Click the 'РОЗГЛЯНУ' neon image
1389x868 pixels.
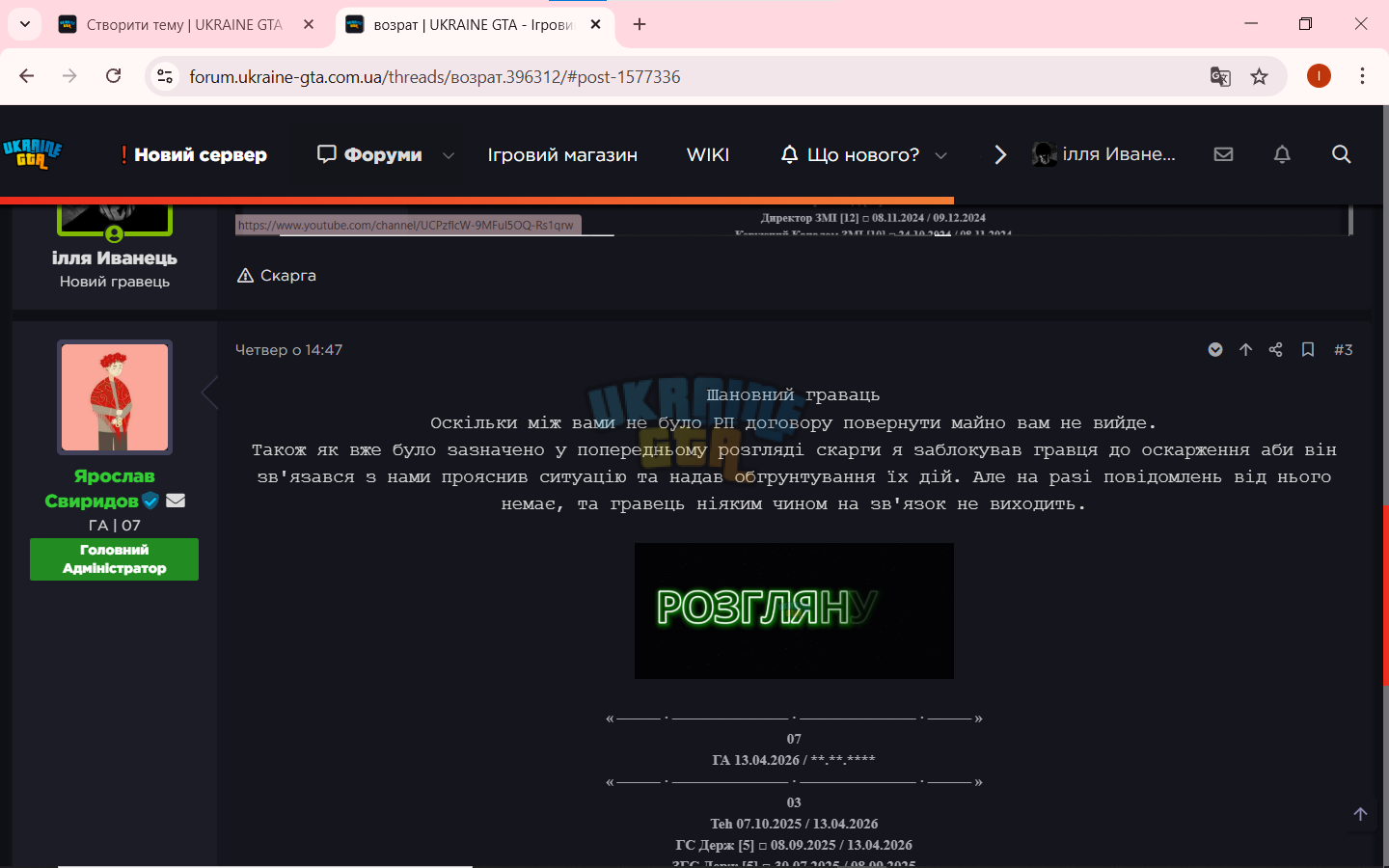point(794,610)
